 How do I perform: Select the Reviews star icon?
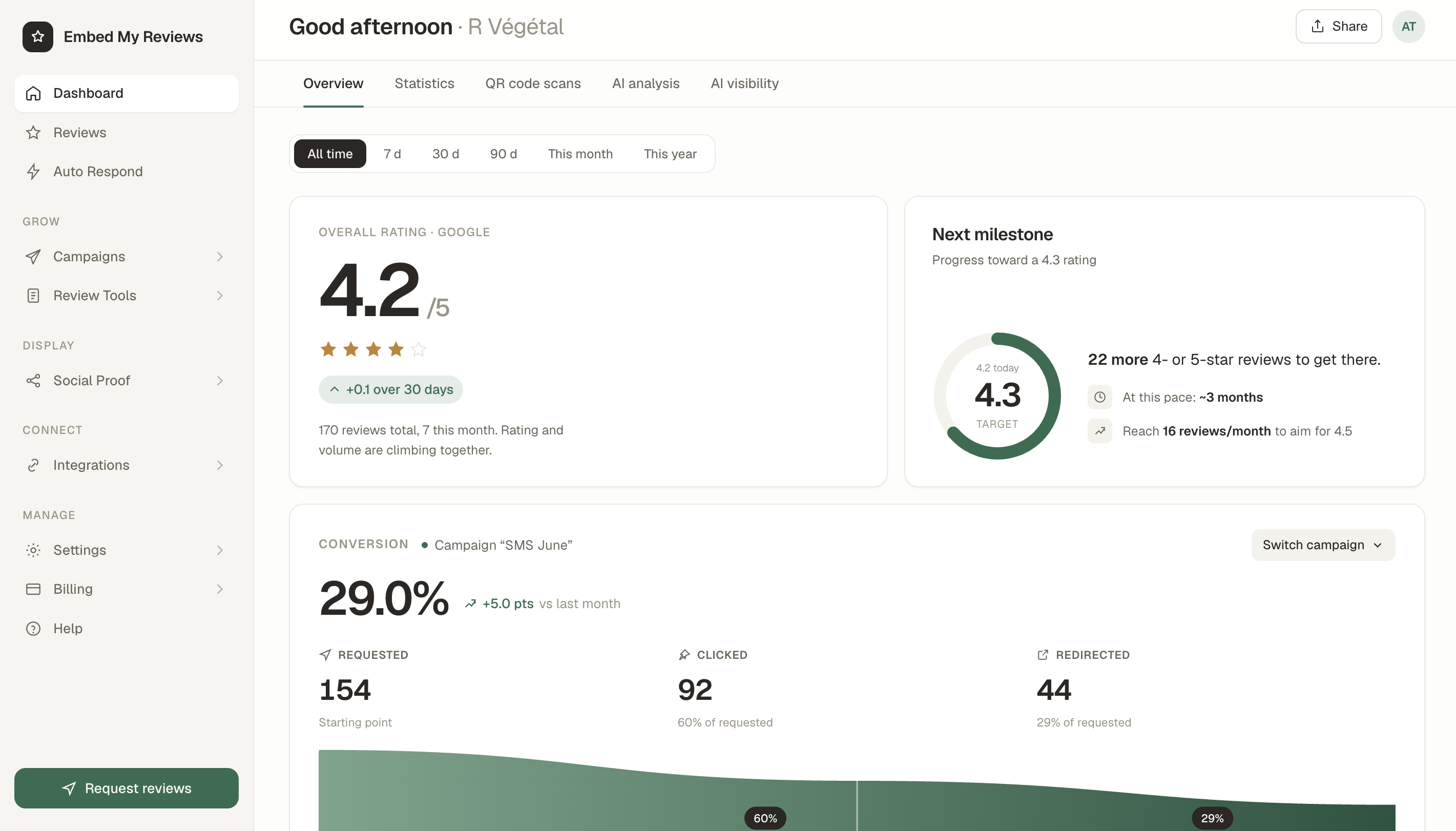pos(33,132)
